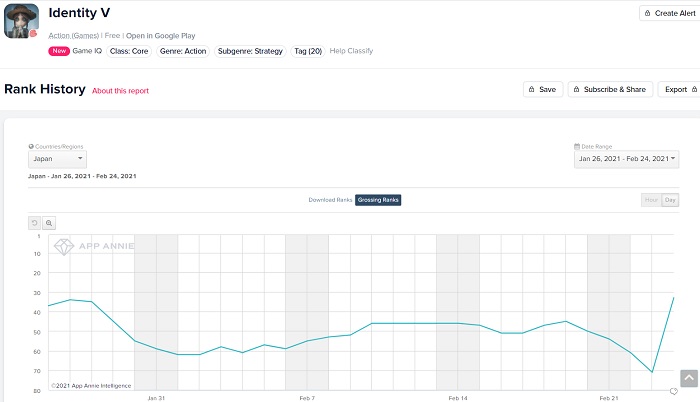Click the New Game IQ badge
The image size is (700, 402).
pyautogui.click(x=59, y=51)
